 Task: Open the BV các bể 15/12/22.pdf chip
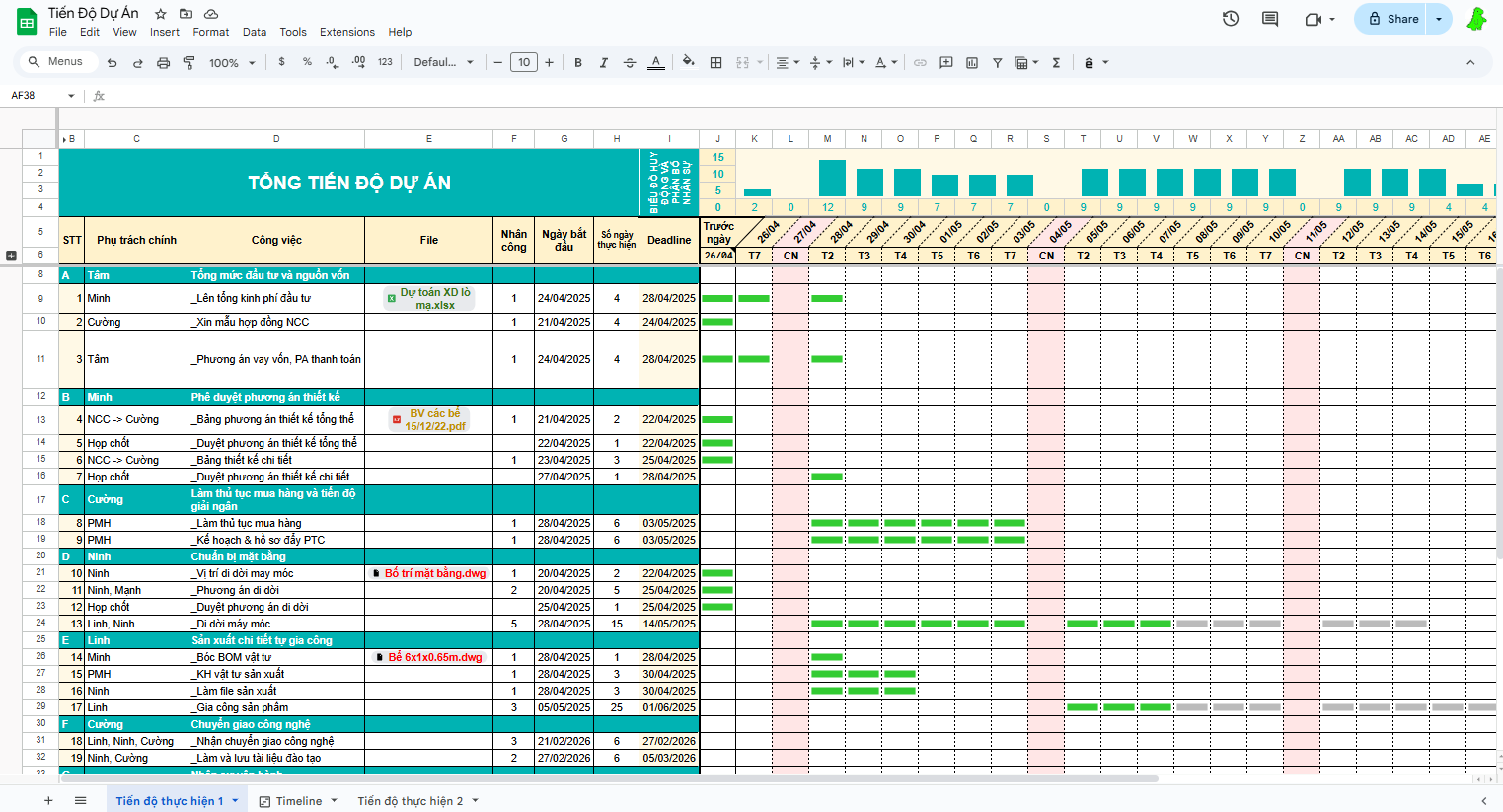[429, 419]
